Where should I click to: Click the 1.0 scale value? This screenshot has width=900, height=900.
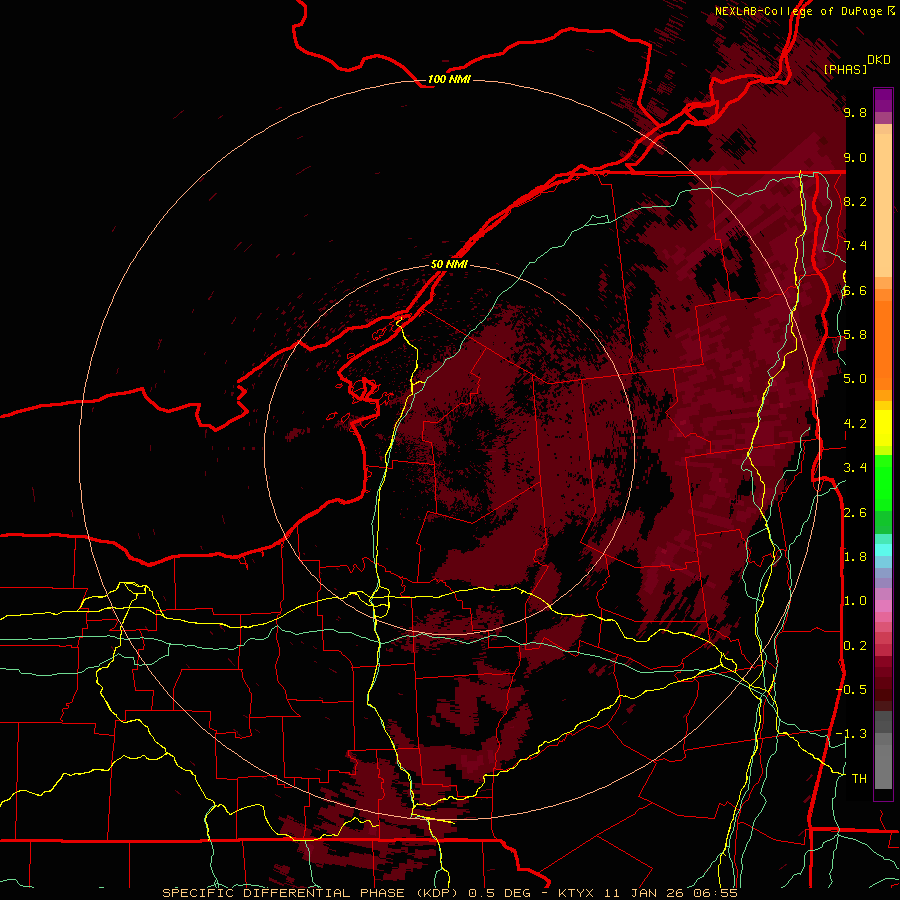[855, 600]
